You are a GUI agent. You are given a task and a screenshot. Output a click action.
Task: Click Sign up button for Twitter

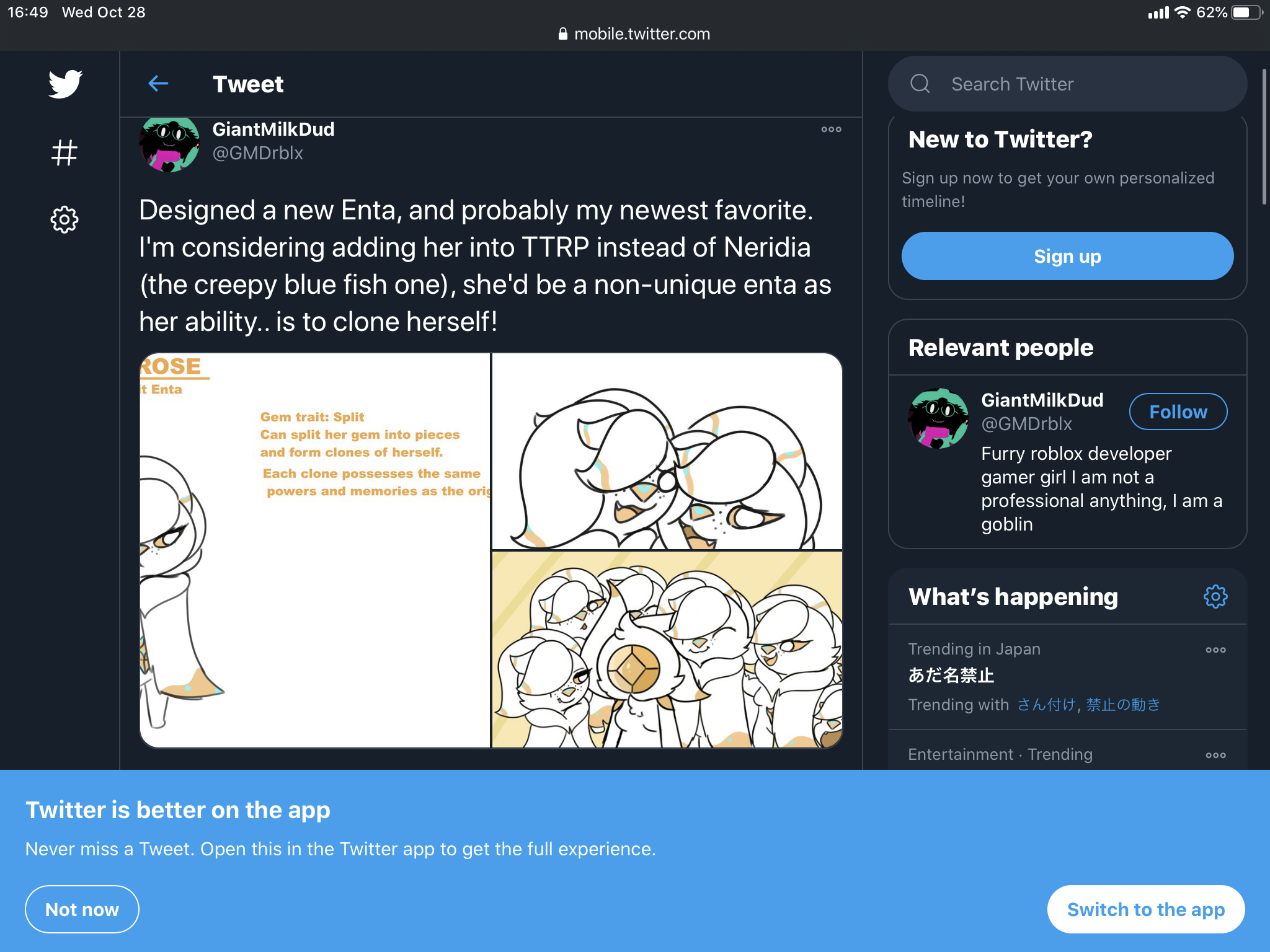point(1069,255)
